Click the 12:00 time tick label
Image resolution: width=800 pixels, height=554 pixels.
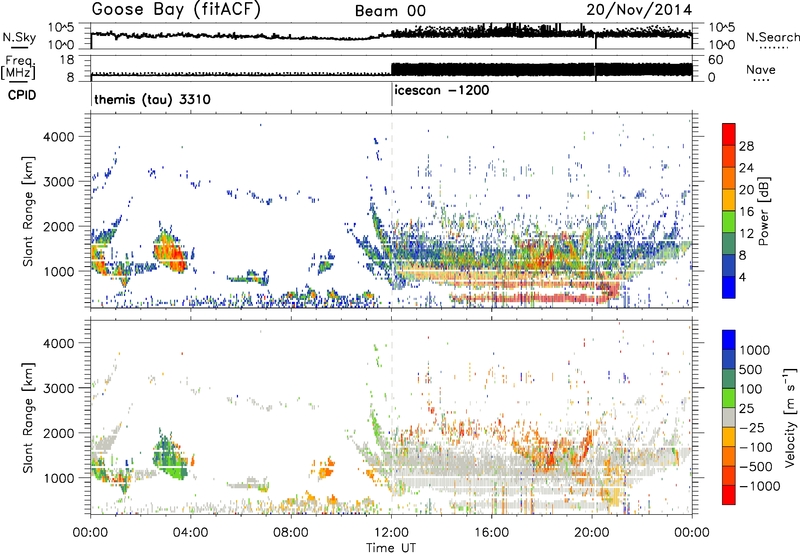pos(391,533)
